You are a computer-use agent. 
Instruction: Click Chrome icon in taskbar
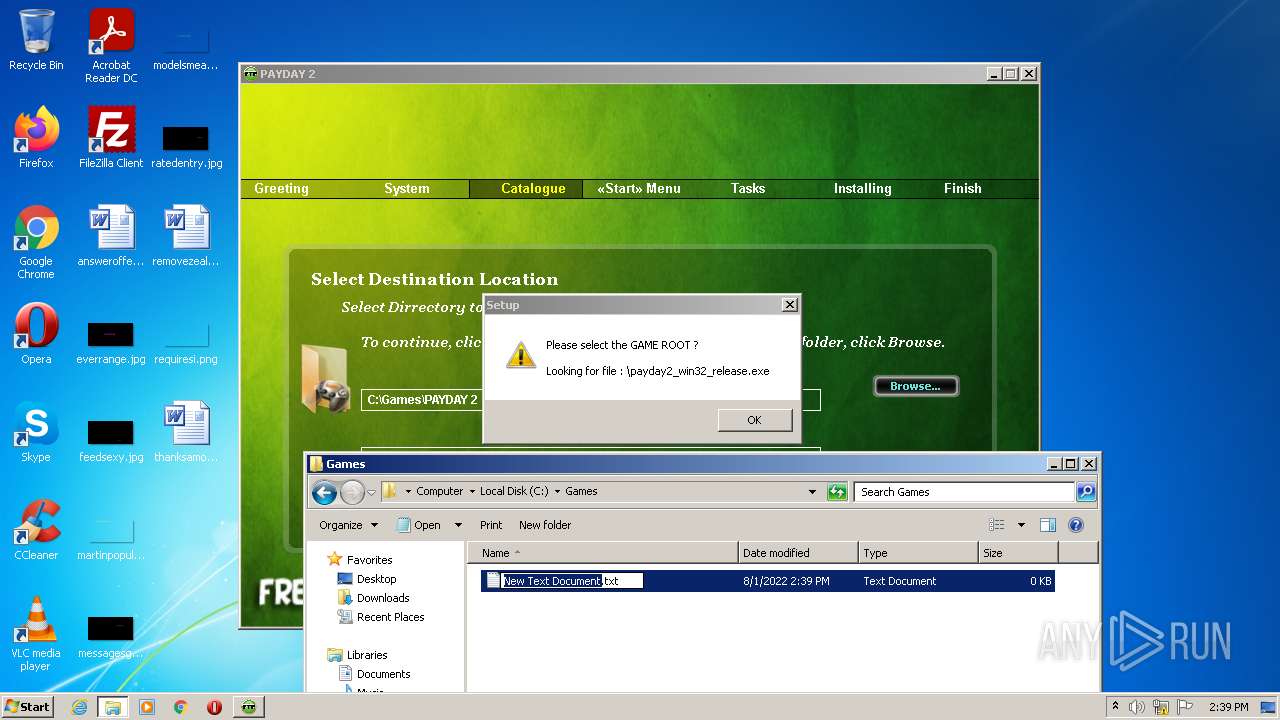point(181,707)
